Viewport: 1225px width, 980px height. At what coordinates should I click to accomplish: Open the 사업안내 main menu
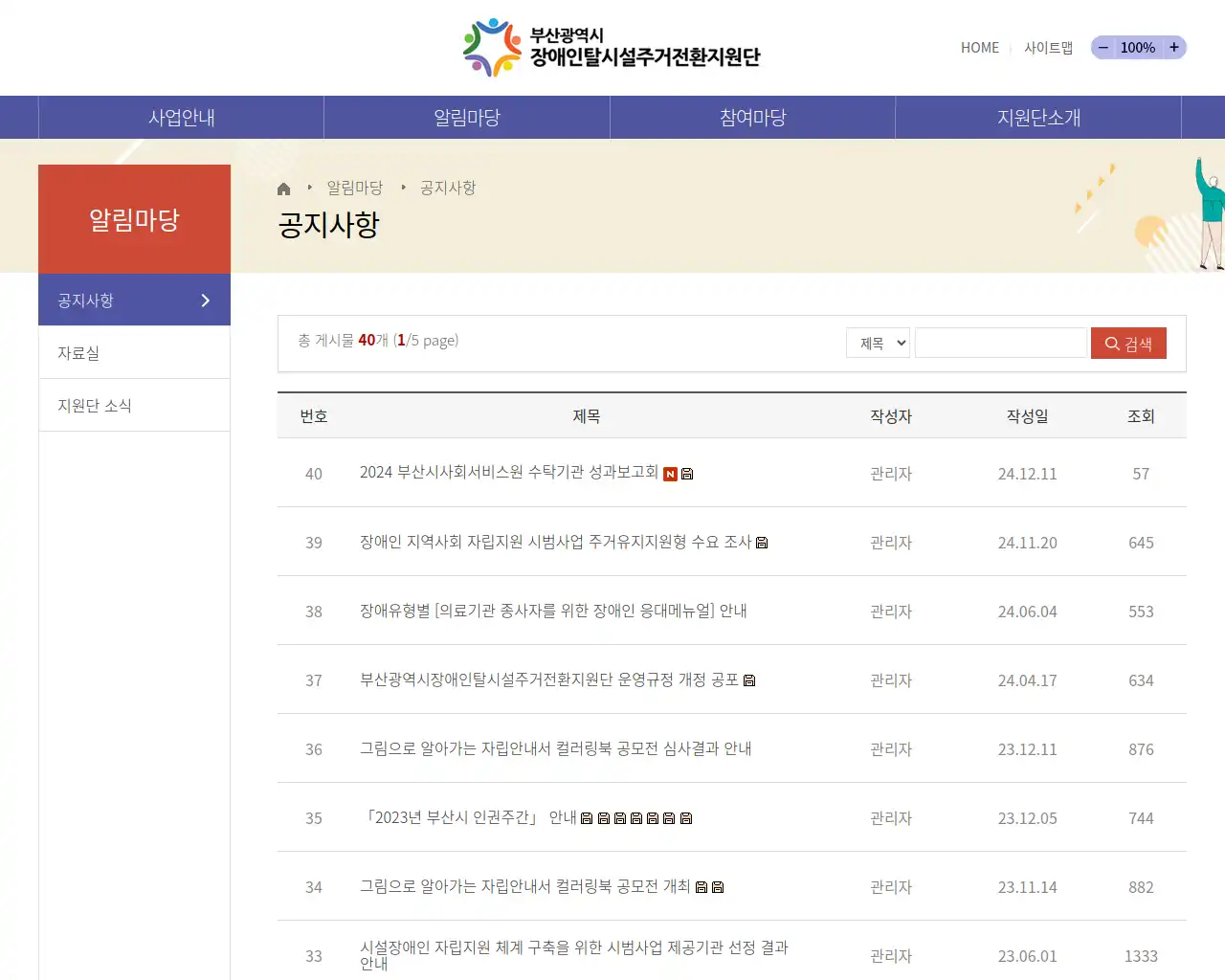pyautogui.click(x=181, y=118)
